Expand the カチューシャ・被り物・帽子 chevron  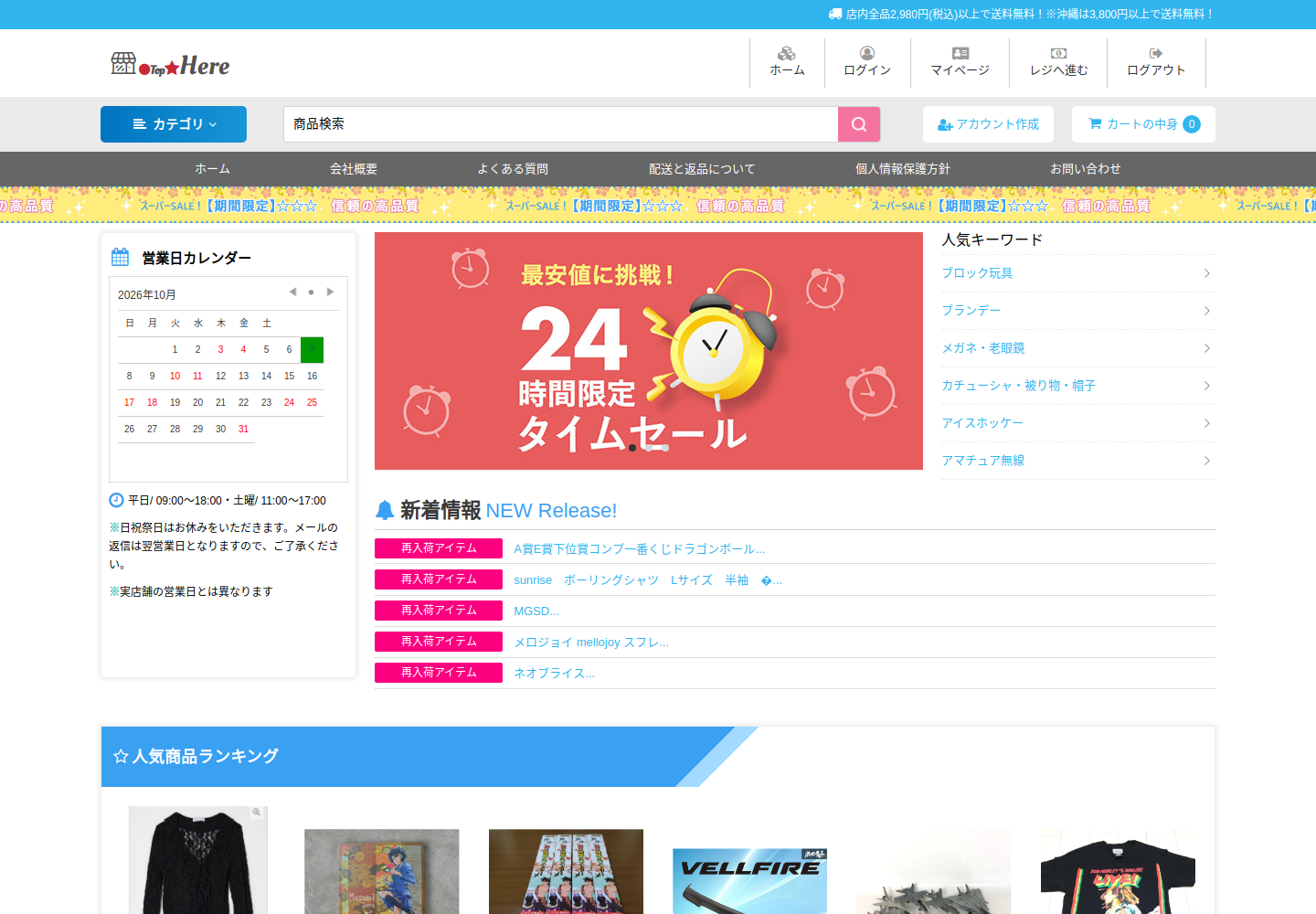1207,386
